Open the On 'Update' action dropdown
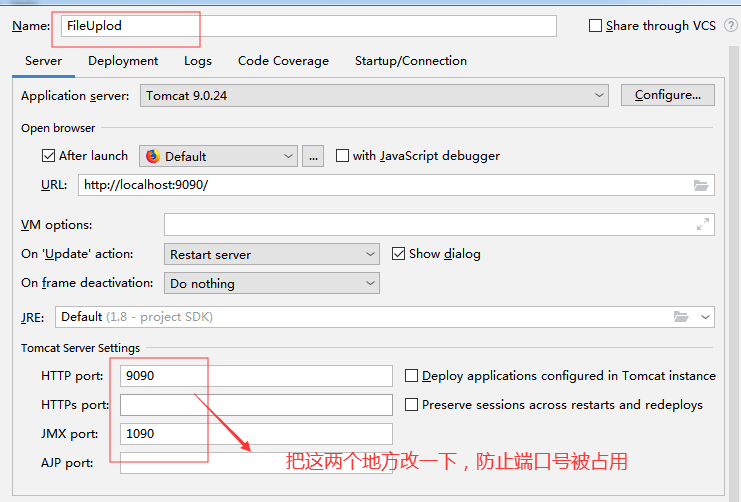Image resolution: width=741 pixels, height=502 pixels. point(272,254)
